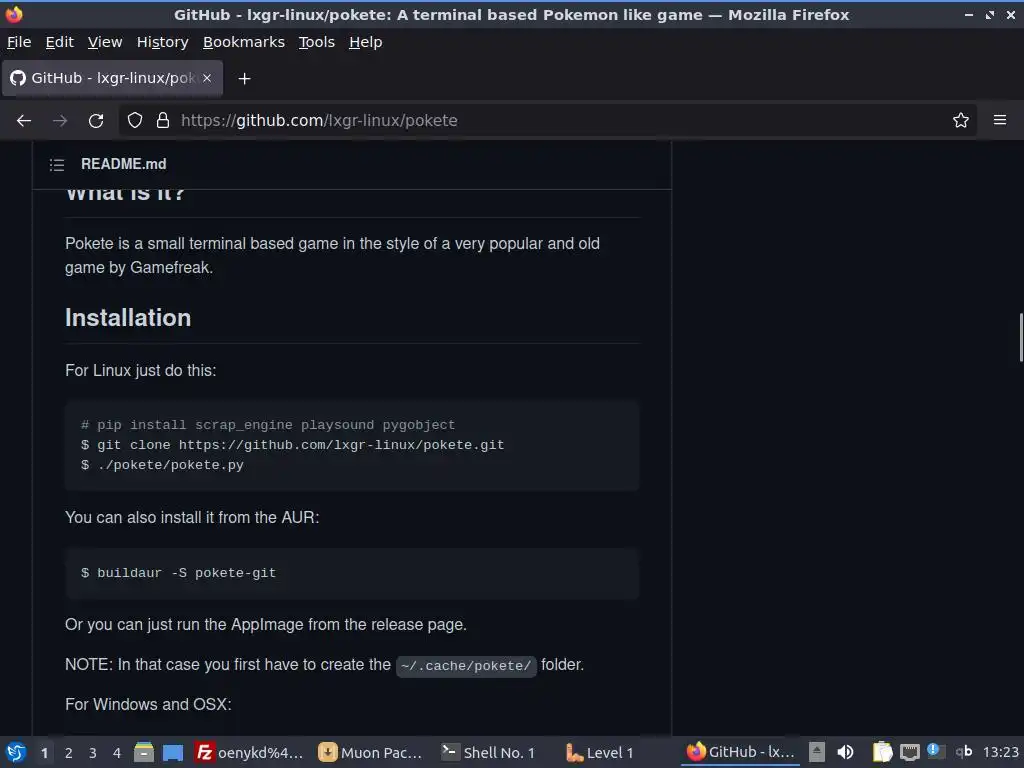Open the clipboard manager tray icon
The height and width of the screenshot is (768, 1024).
coord(882,752)
